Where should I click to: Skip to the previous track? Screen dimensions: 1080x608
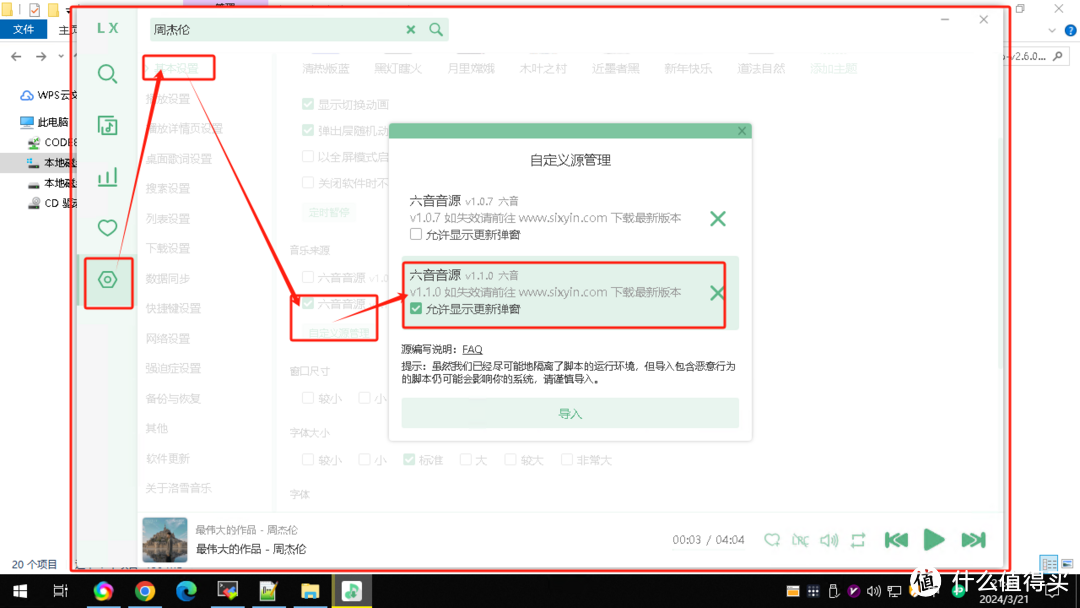pos(896,540)
